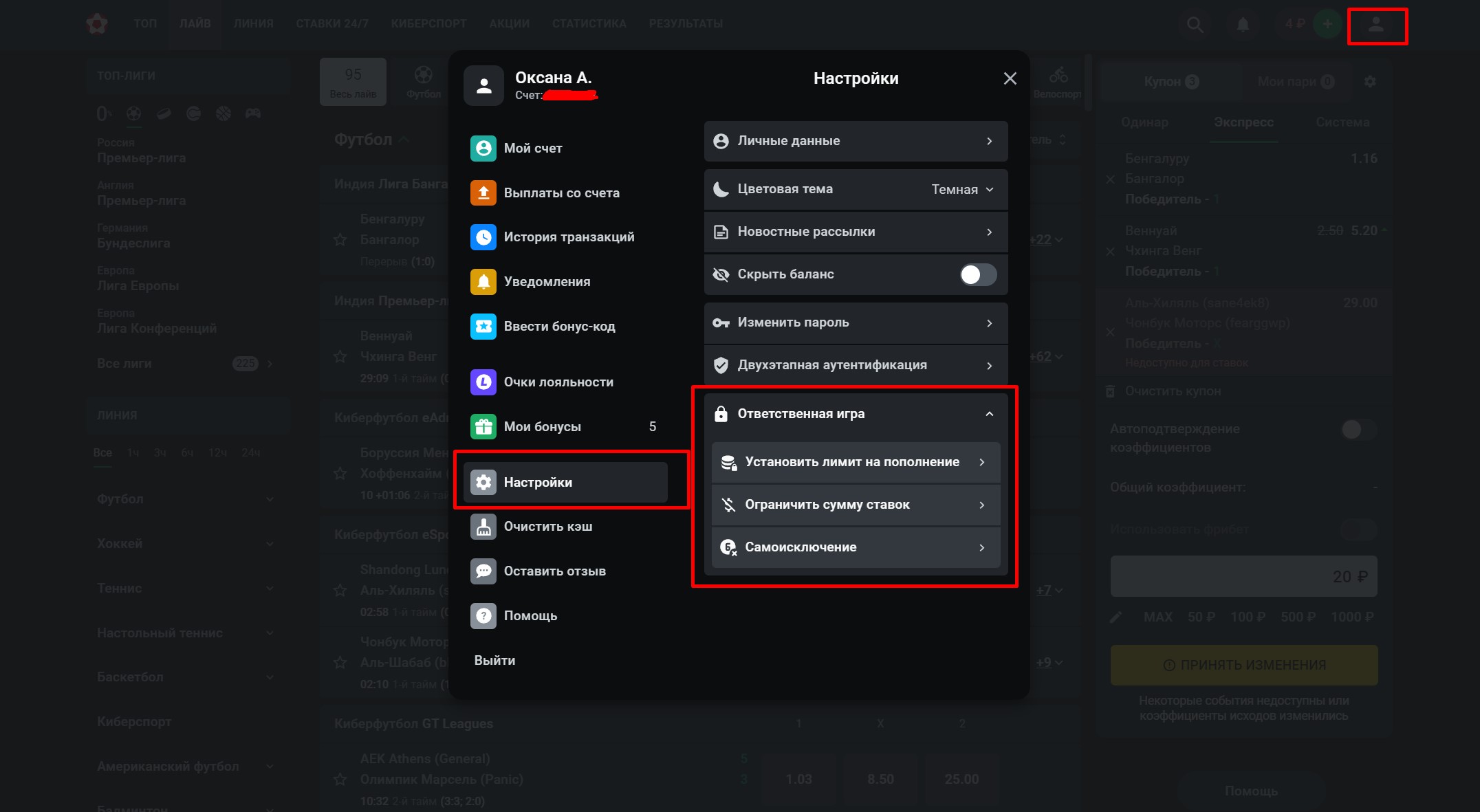The height and width of the screenshot is (812, 1480).
Task: Click the bet amount input field
Action: pos(1243,577)
